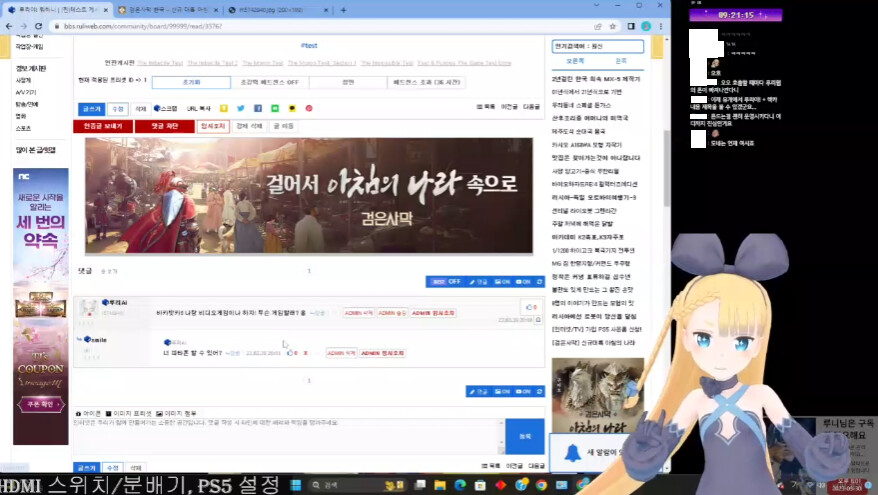Refresh comments in the lower blue bar
Screen dimensions: 878x495
pyautogui.click(x=539, y=391)
